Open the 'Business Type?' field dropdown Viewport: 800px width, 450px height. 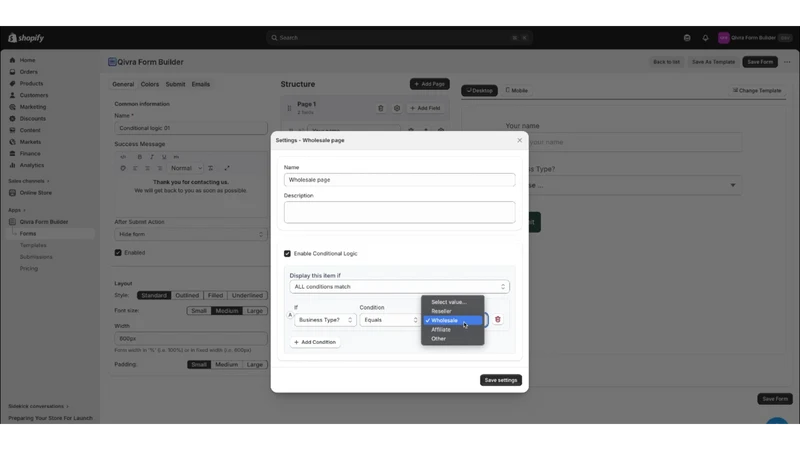[x=325, y=320]
